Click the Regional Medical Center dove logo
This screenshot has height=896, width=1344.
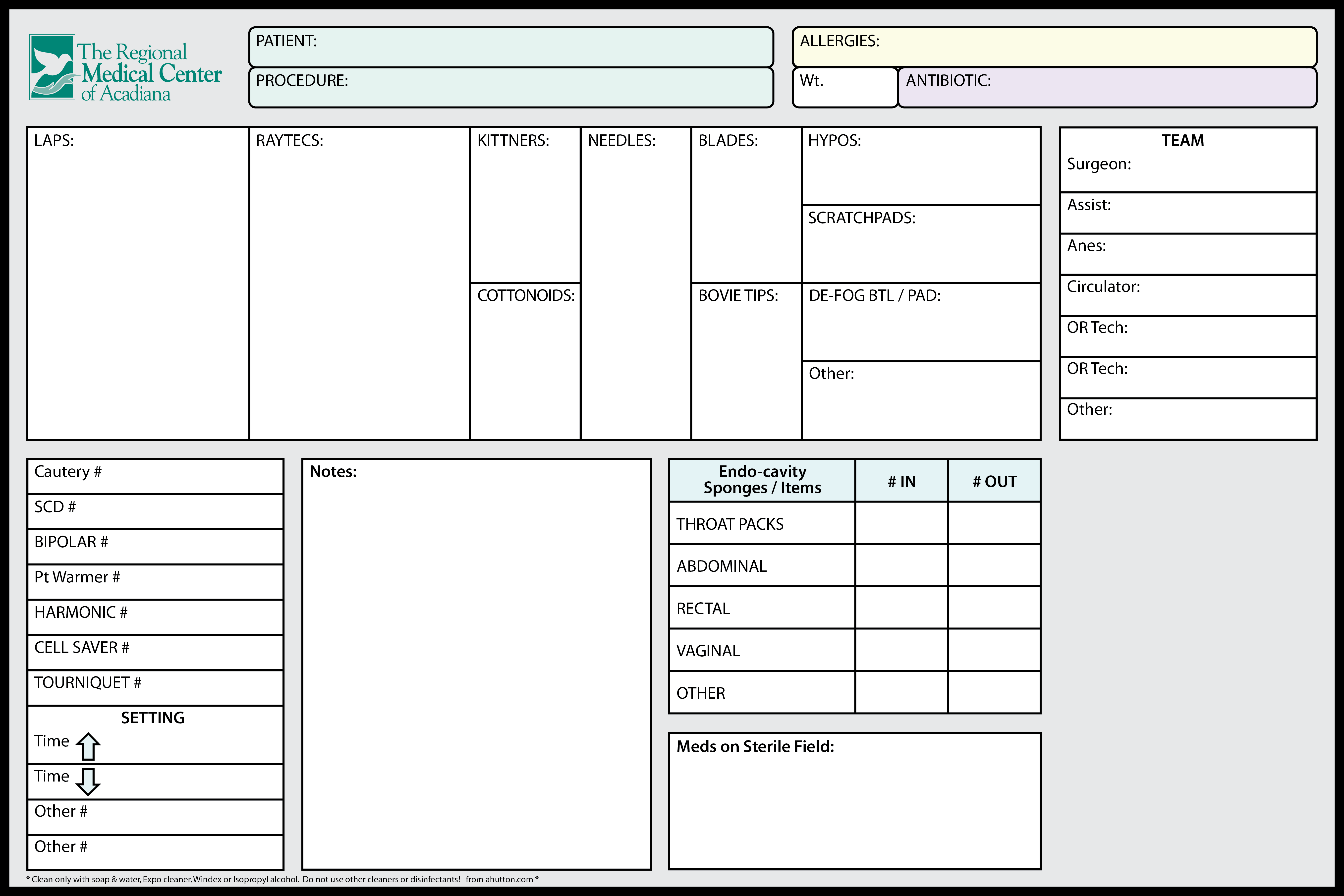pyautogui.click(x=53, y=67)
